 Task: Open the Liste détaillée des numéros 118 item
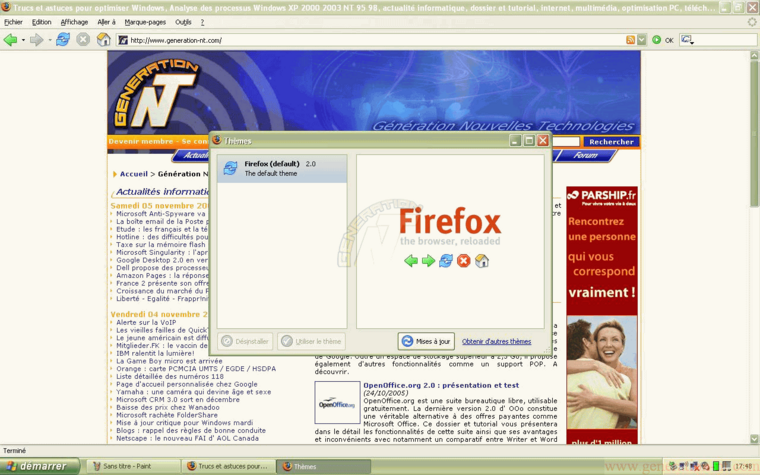click(x=170, y=377)
